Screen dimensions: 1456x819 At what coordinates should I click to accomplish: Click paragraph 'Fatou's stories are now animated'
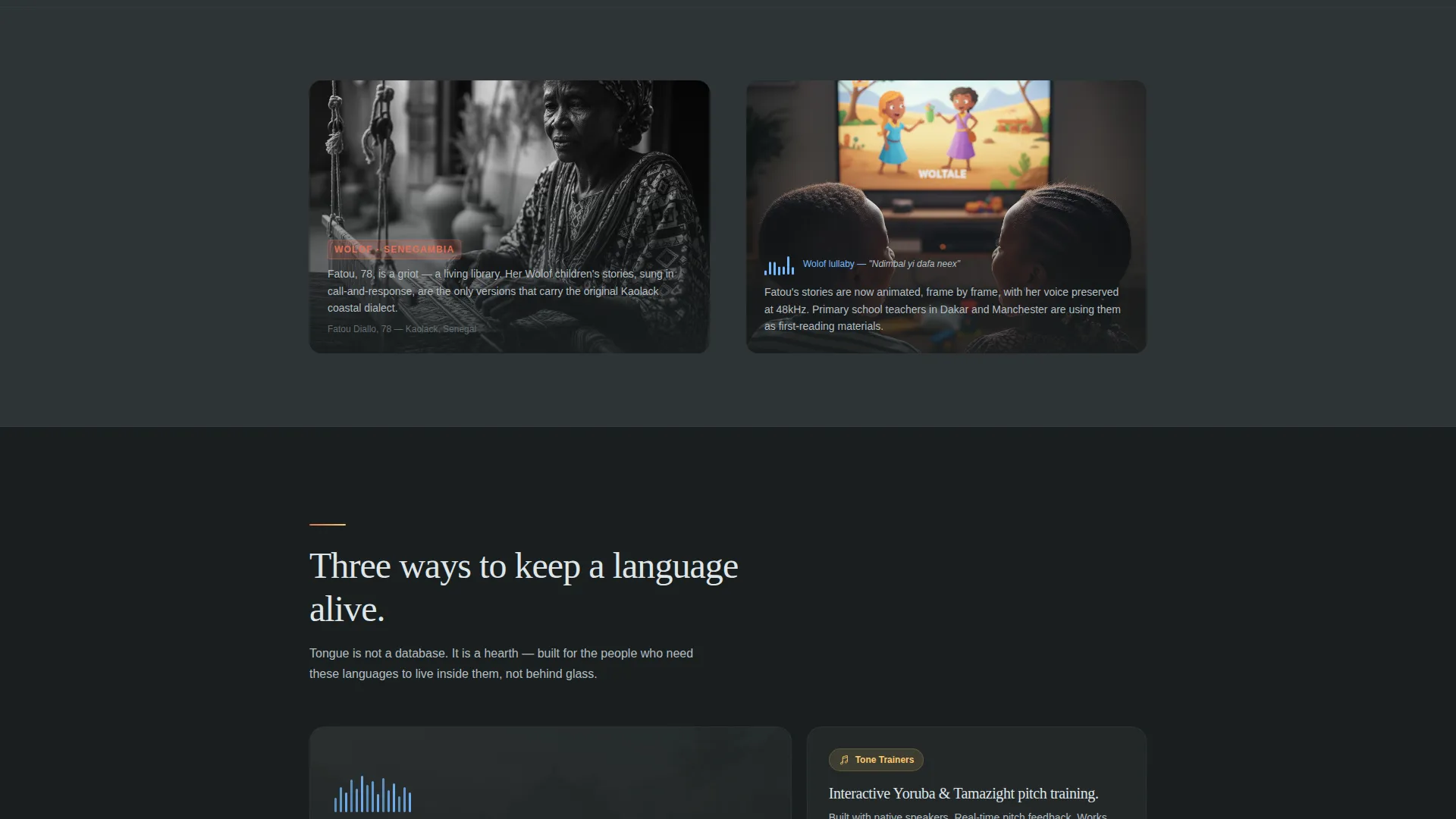943,309
